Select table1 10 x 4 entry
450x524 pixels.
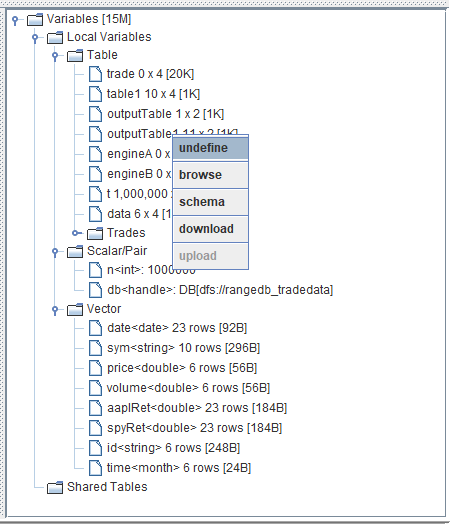tap(153, 94)
